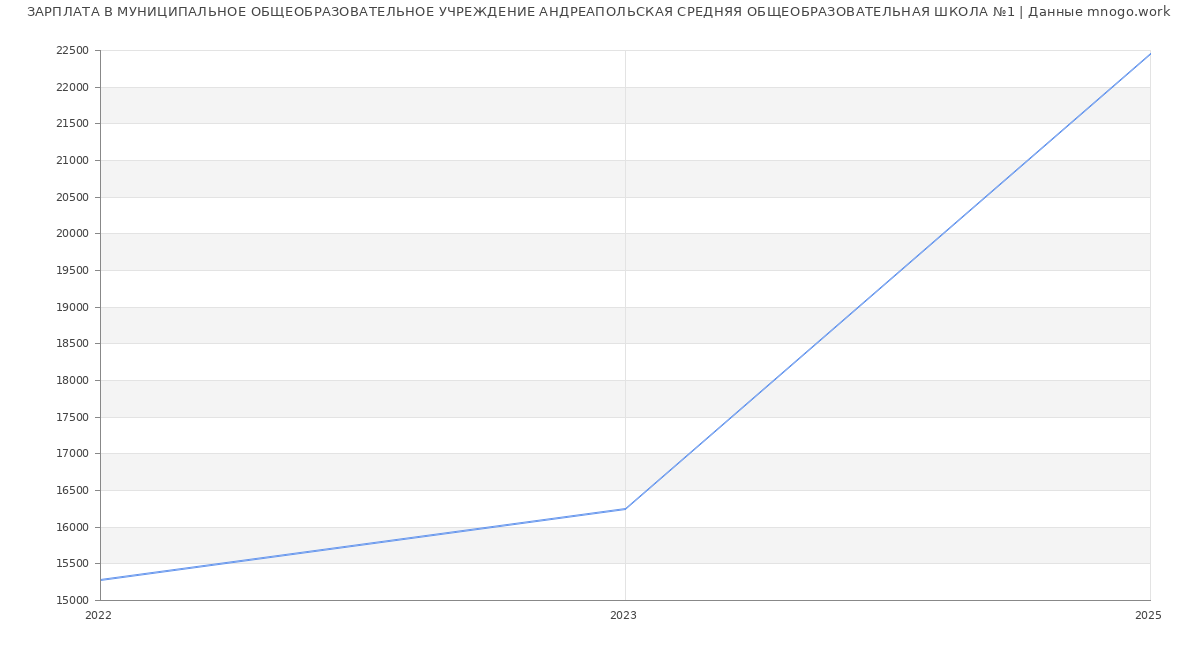
Task: Click the 2023 x-axis label
Action: (623, 616)
